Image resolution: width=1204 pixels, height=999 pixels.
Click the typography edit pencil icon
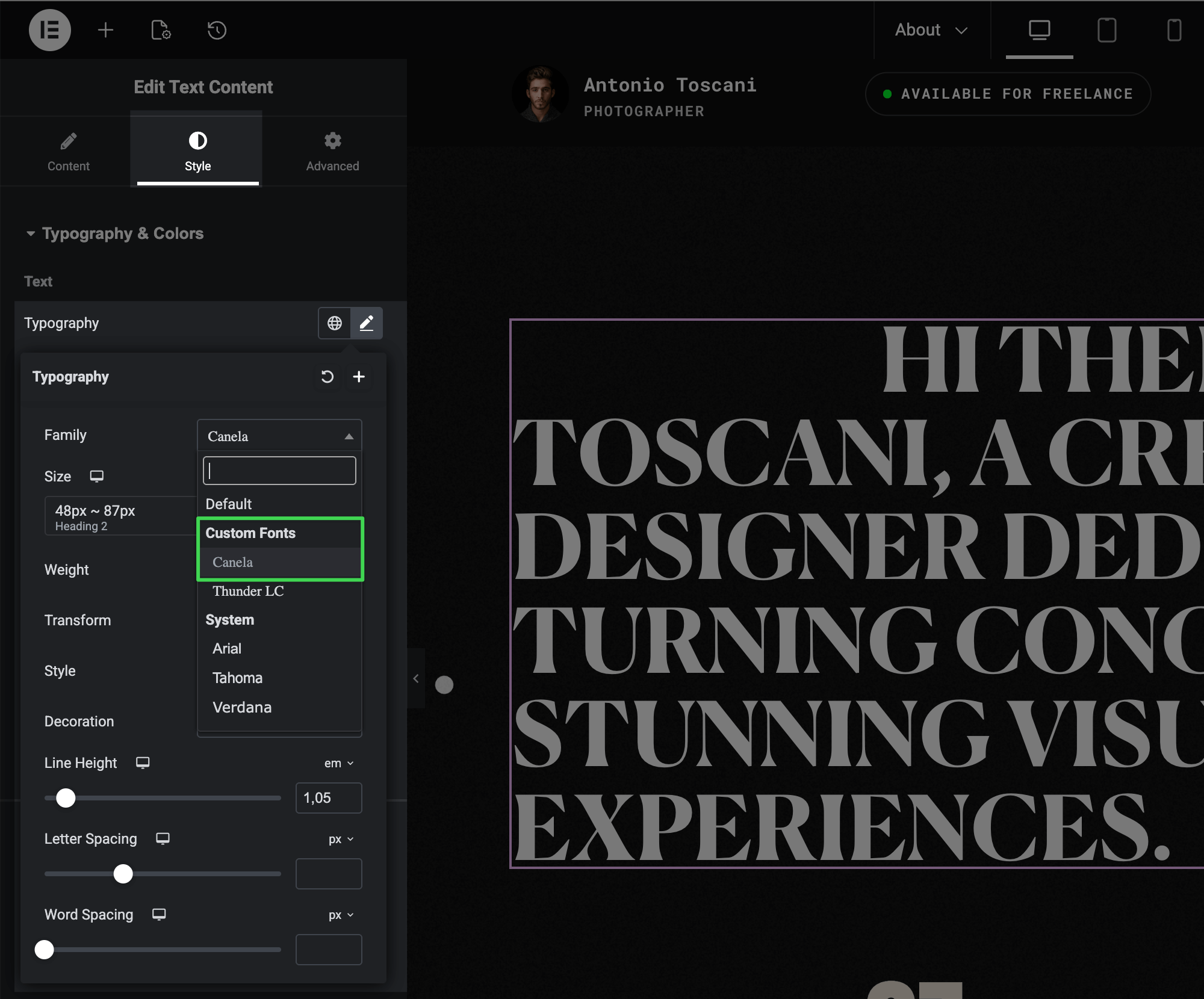tap(367, 323)
